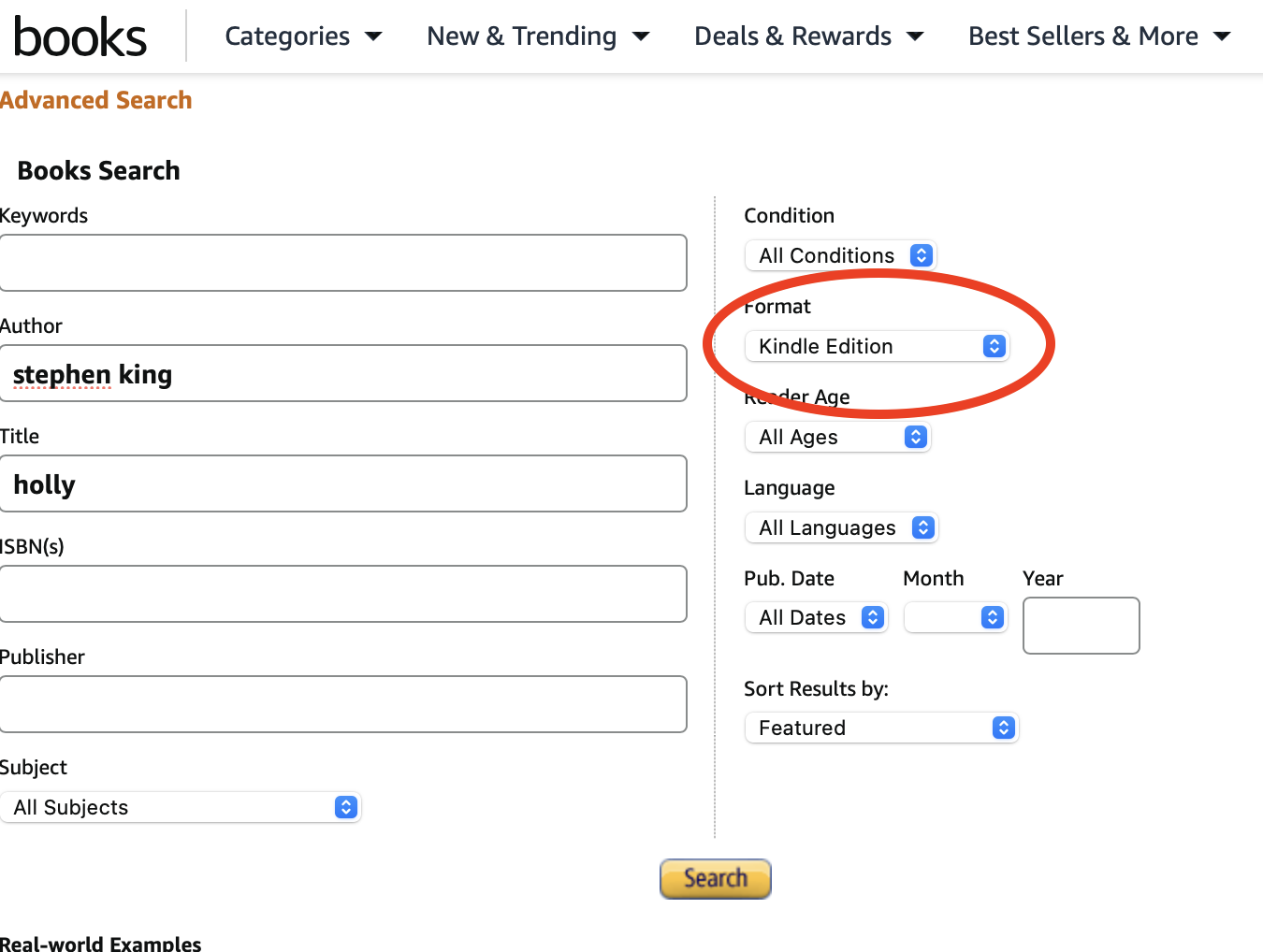Open the All Ages reader dropdown

[837, 437]
